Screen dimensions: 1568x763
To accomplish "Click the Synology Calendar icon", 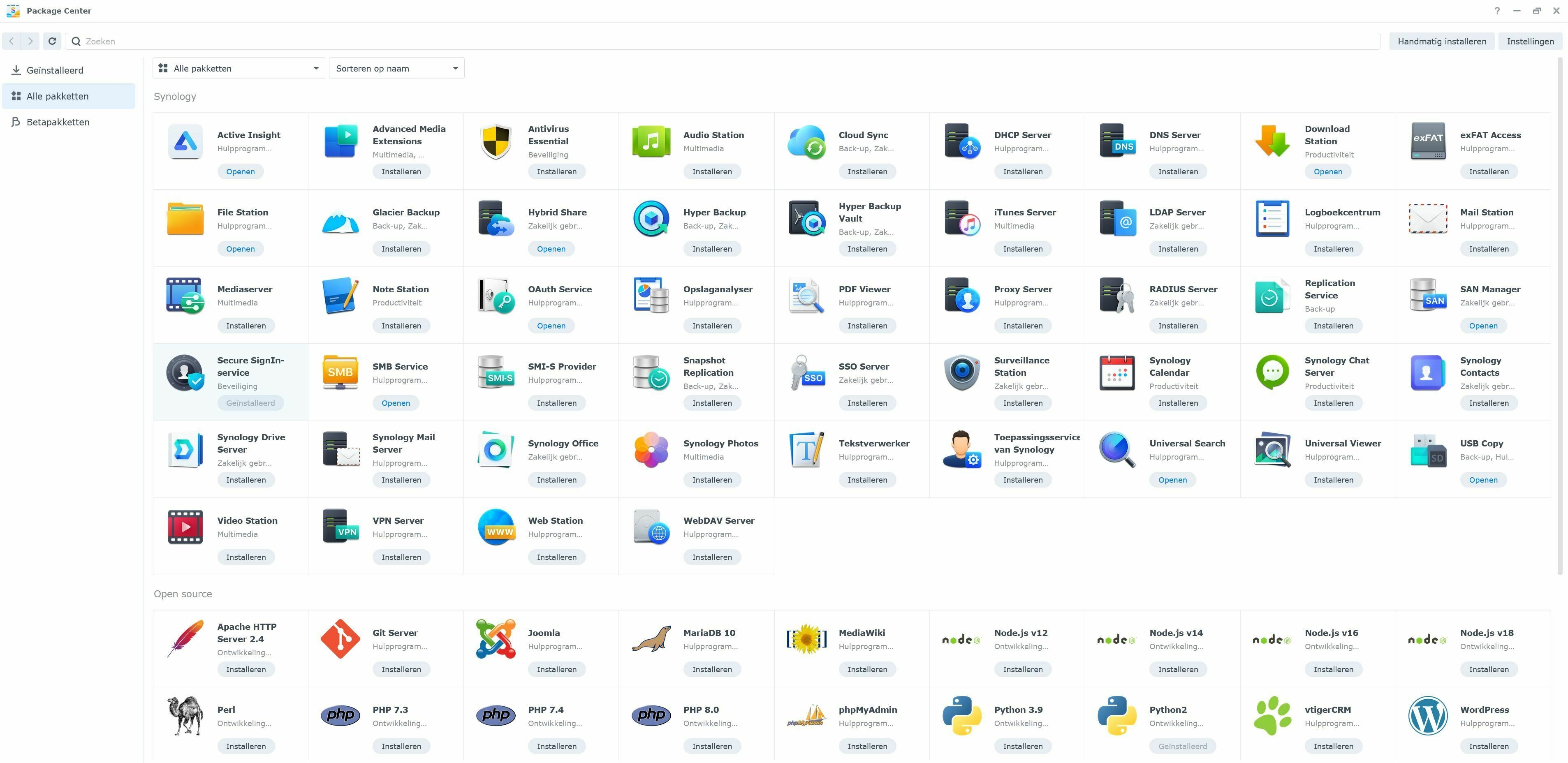I will (x=1118, y=372).
